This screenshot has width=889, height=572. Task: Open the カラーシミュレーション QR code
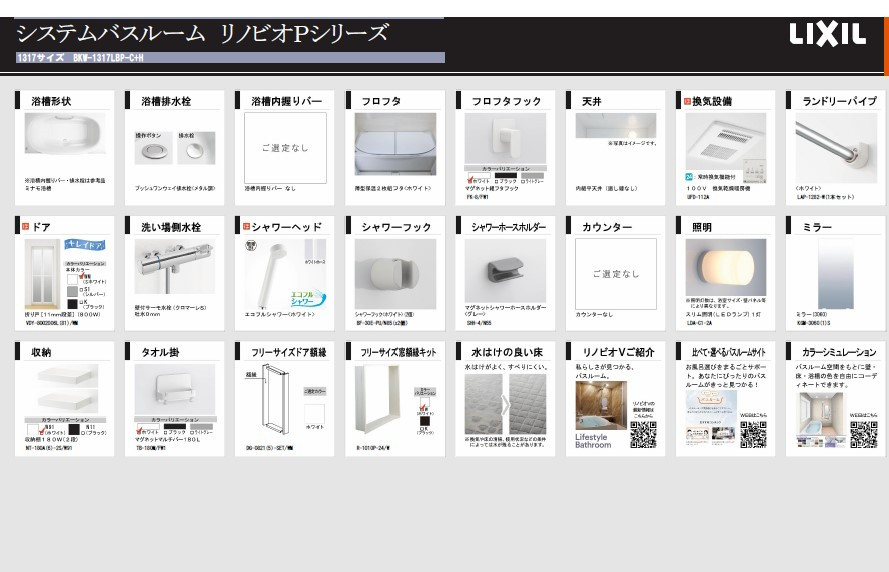tap(863, 435)
